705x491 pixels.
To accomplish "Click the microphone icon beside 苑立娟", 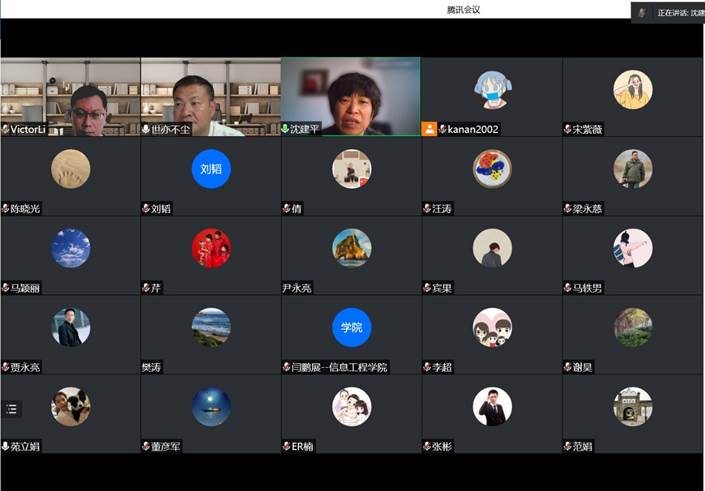I will 6,446.
